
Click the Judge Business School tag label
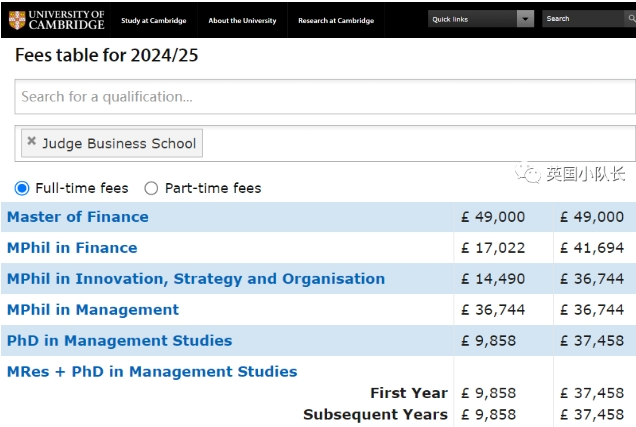coord(119,143)
